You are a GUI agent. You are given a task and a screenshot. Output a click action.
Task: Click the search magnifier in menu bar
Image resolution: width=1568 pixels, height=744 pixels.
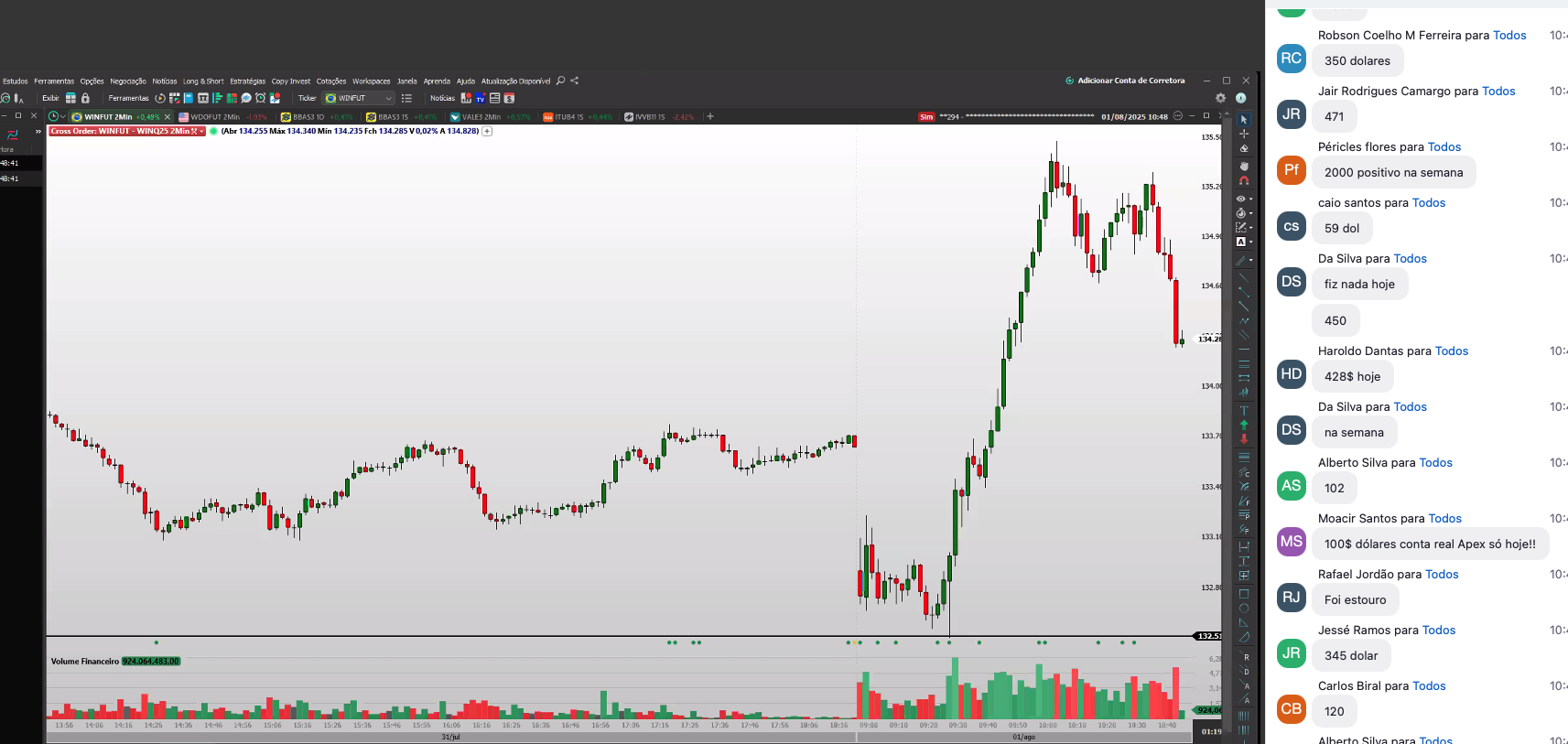(560, 81)
